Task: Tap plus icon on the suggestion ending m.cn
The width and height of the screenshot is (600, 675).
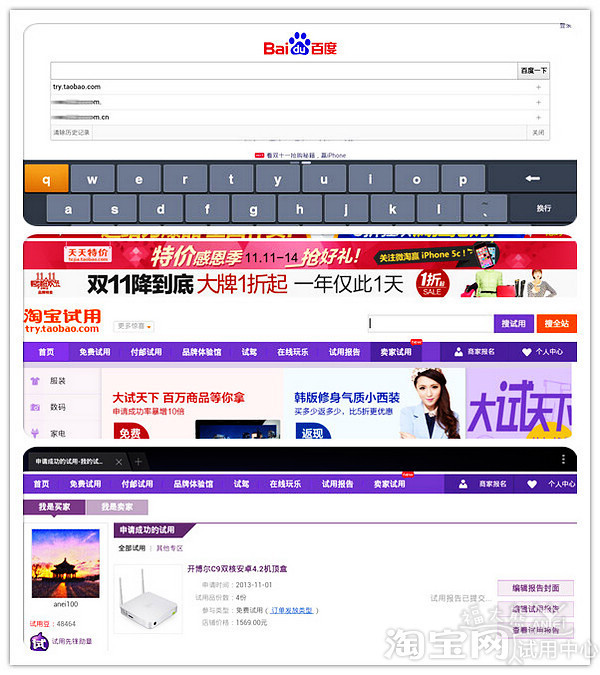Action: coord(538,117)
